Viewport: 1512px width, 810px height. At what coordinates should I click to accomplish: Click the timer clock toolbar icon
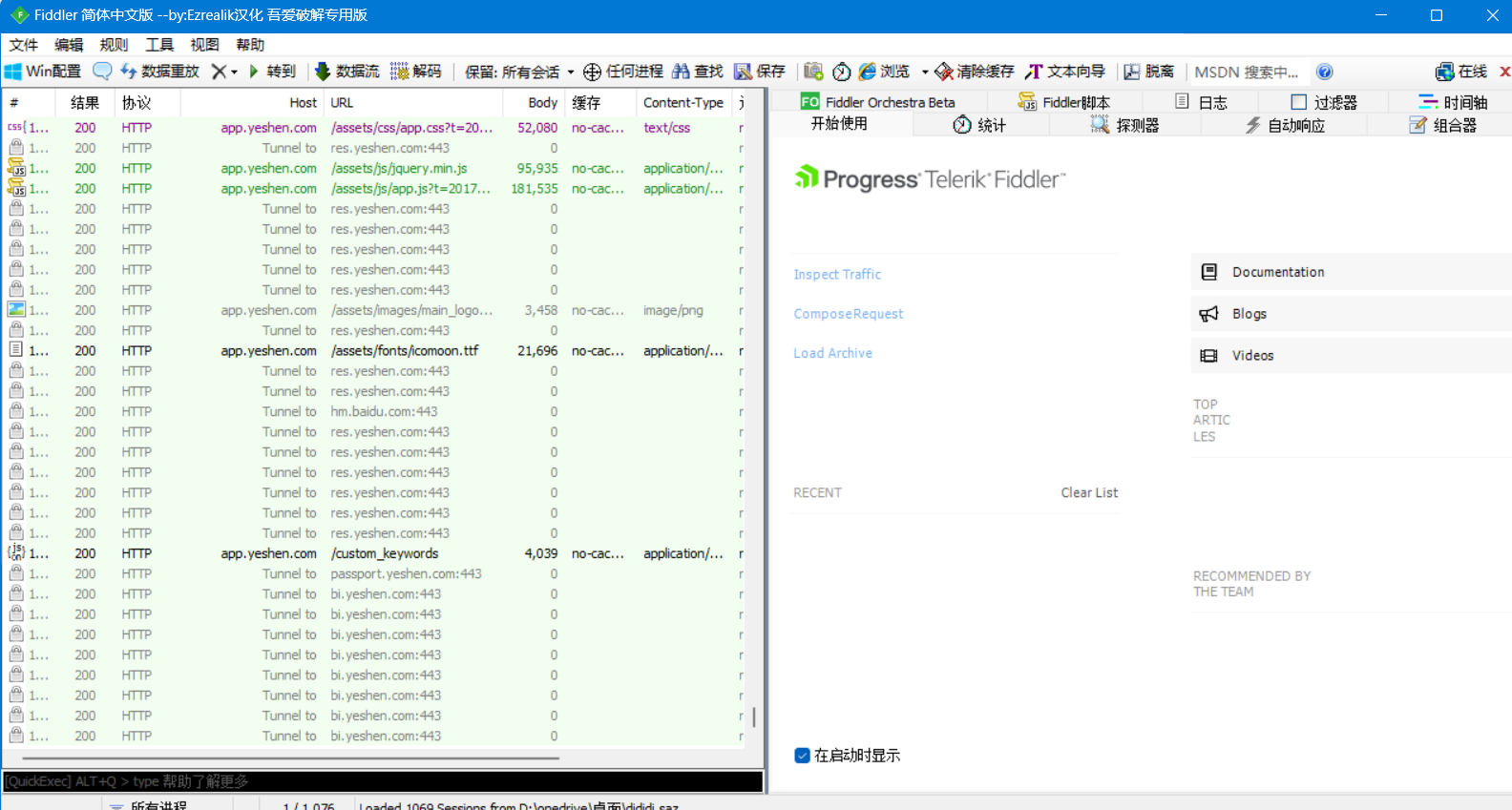(x=841, y=72)
